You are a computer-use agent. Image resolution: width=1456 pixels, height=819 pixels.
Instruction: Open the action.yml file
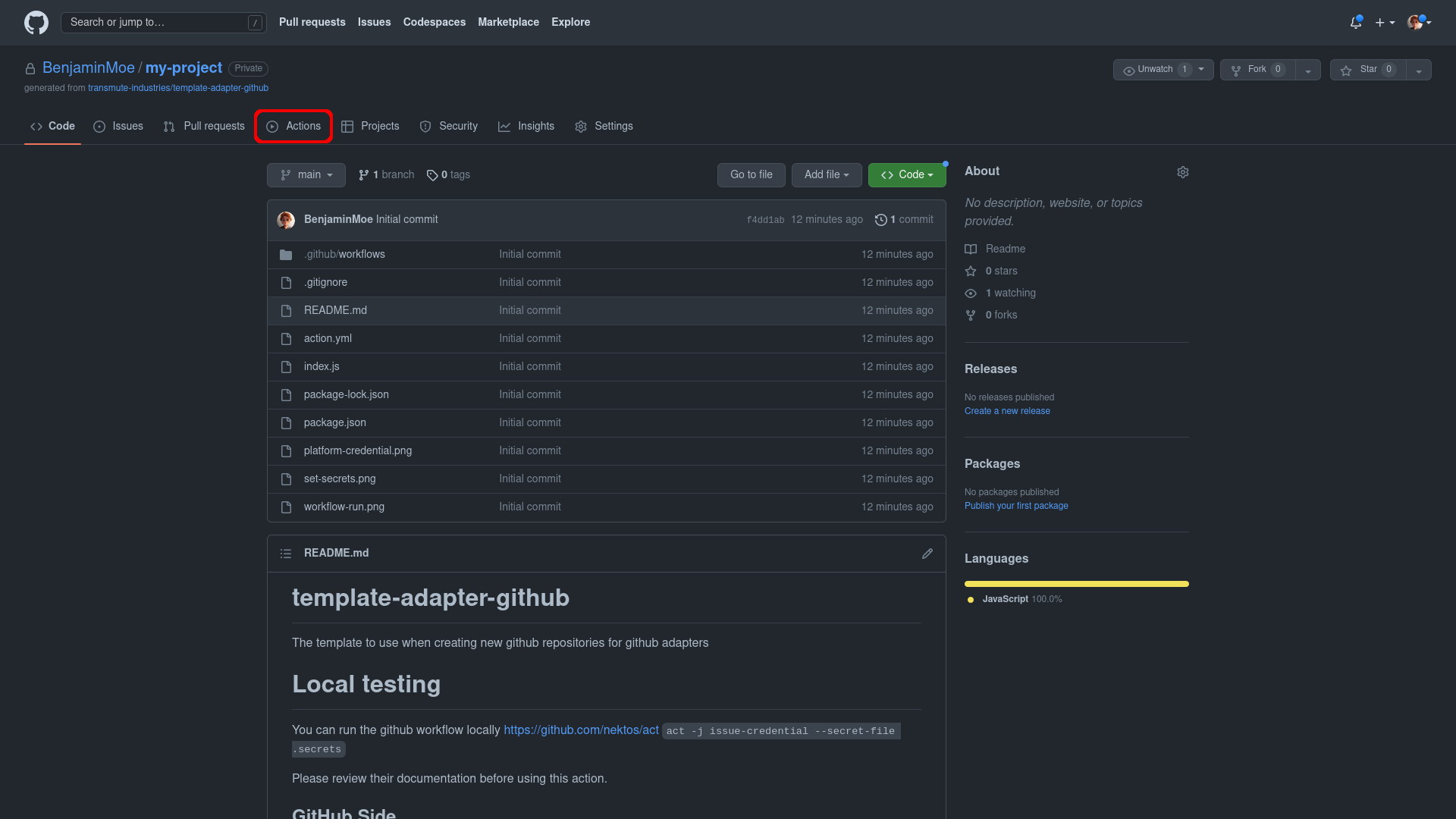[x=328, y=339]
